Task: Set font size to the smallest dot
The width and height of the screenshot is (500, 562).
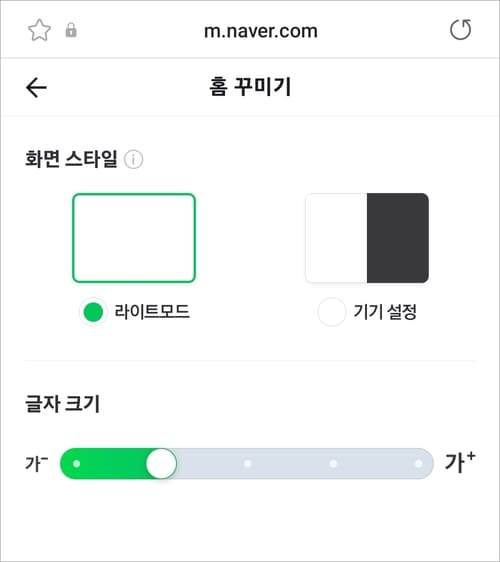Action: click(76, 464)
